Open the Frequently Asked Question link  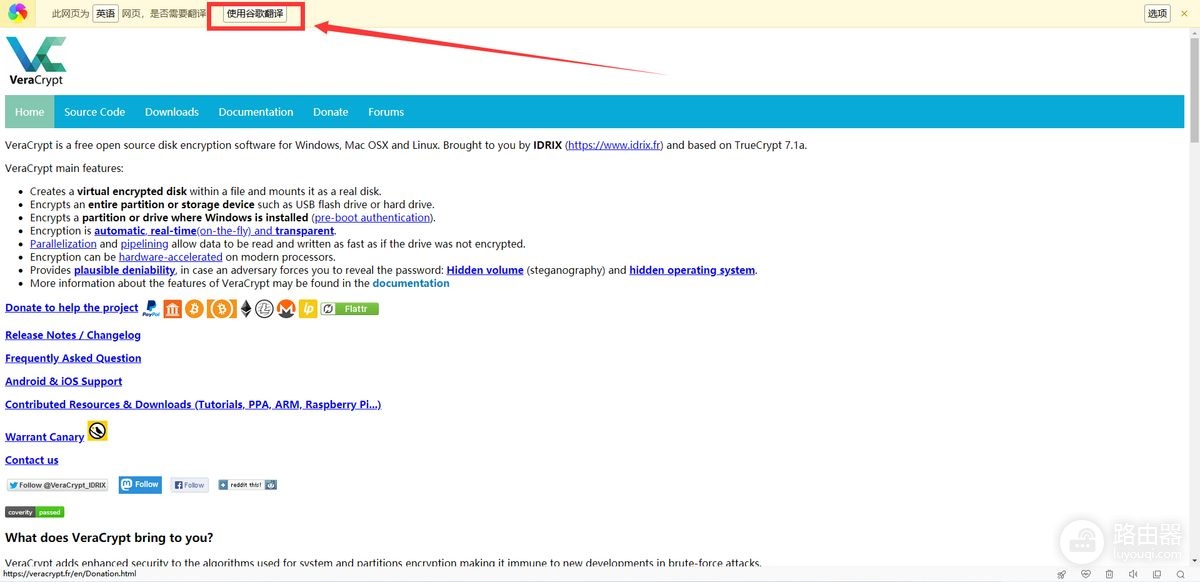73,358
